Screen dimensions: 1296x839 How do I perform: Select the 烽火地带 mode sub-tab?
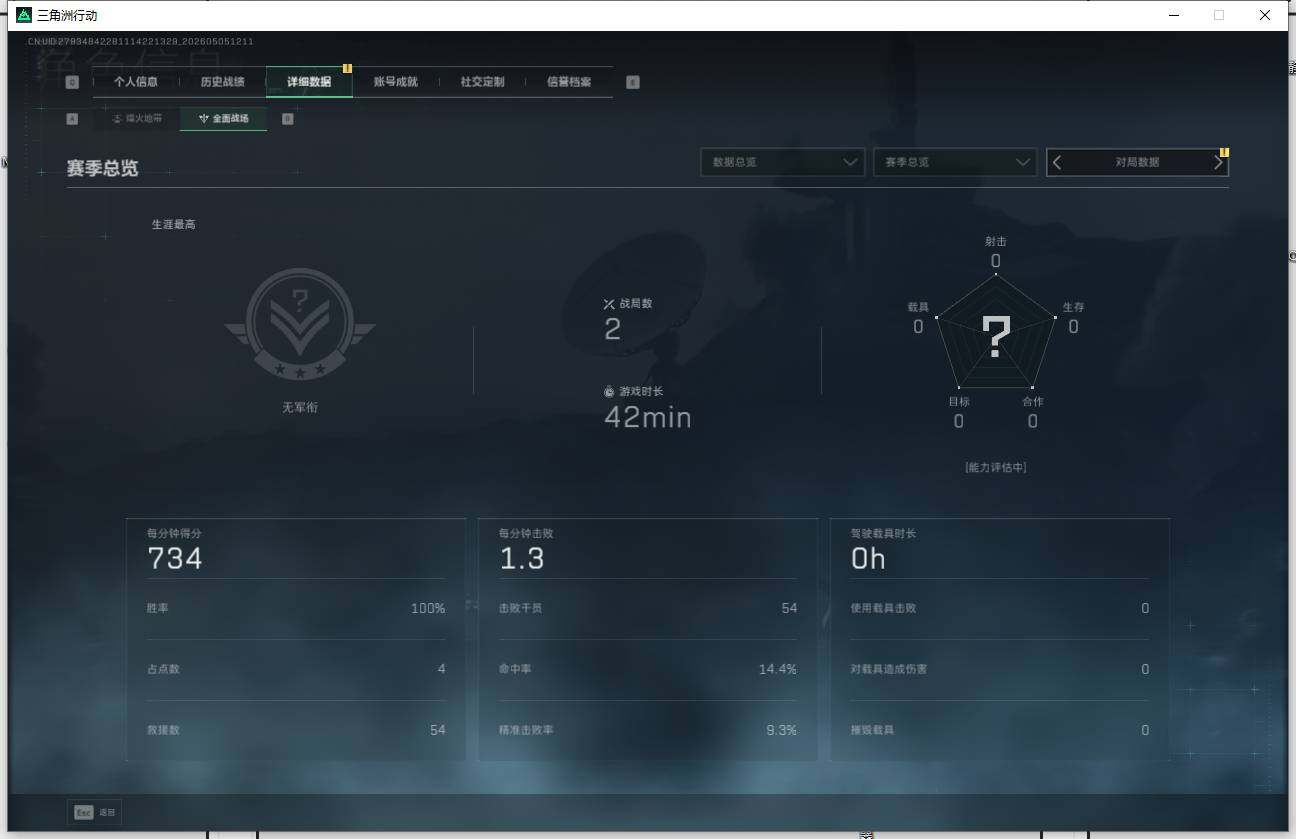pyautogui.click(x=137, y=119)
